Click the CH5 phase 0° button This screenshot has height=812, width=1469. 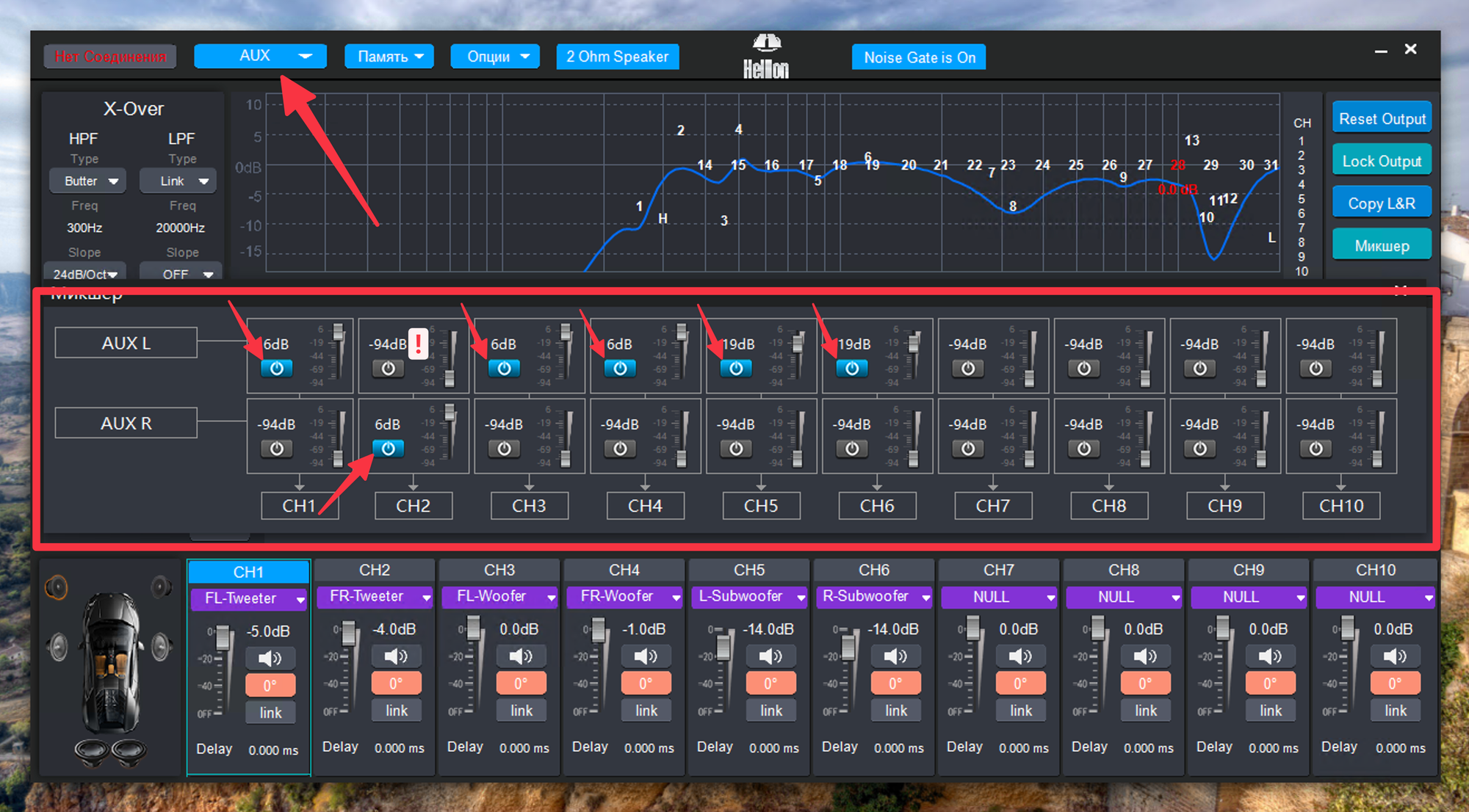[770, 684]
